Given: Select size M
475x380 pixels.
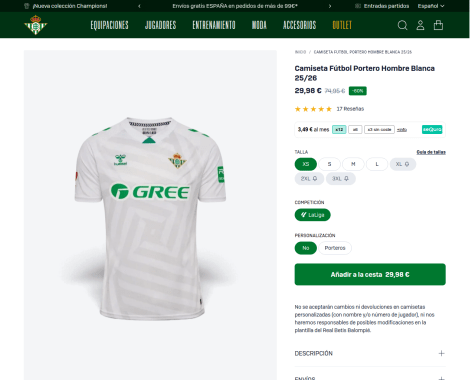Looking at the screenshot, I should 353,164.
